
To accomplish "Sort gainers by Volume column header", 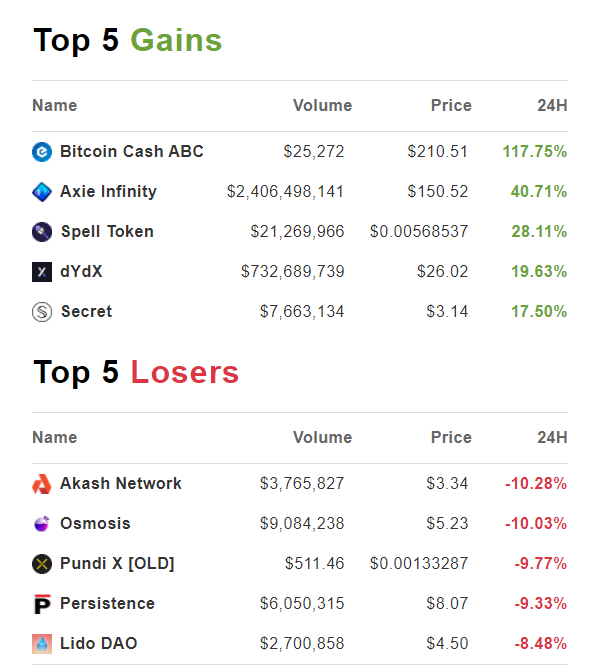I will coord(322,106).
